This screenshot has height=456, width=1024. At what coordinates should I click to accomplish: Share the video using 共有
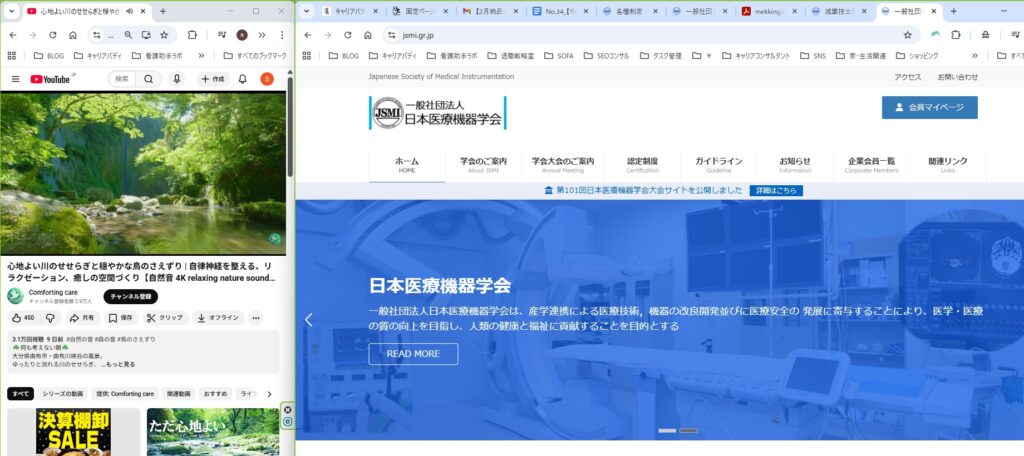pyautogui.click(x=82, y=318)
